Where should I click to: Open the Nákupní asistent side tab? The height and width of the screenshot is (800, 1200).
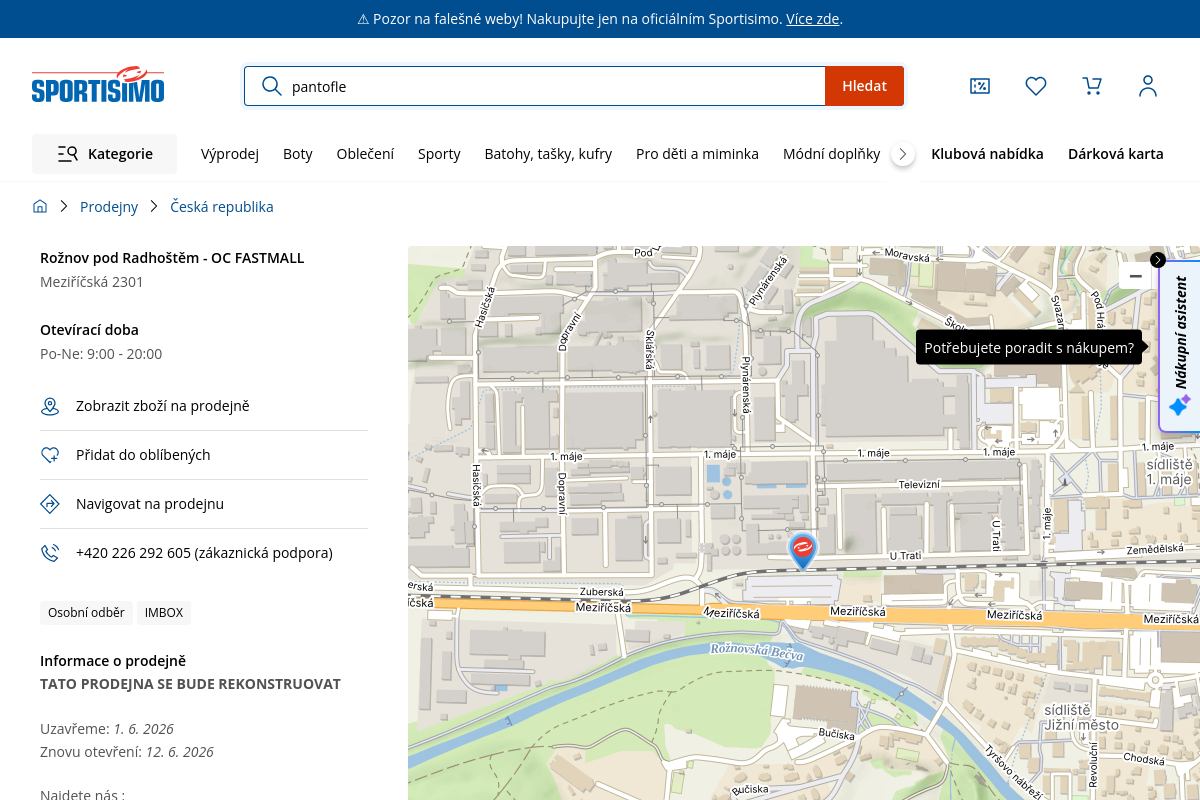click(x=1180, y=346)
